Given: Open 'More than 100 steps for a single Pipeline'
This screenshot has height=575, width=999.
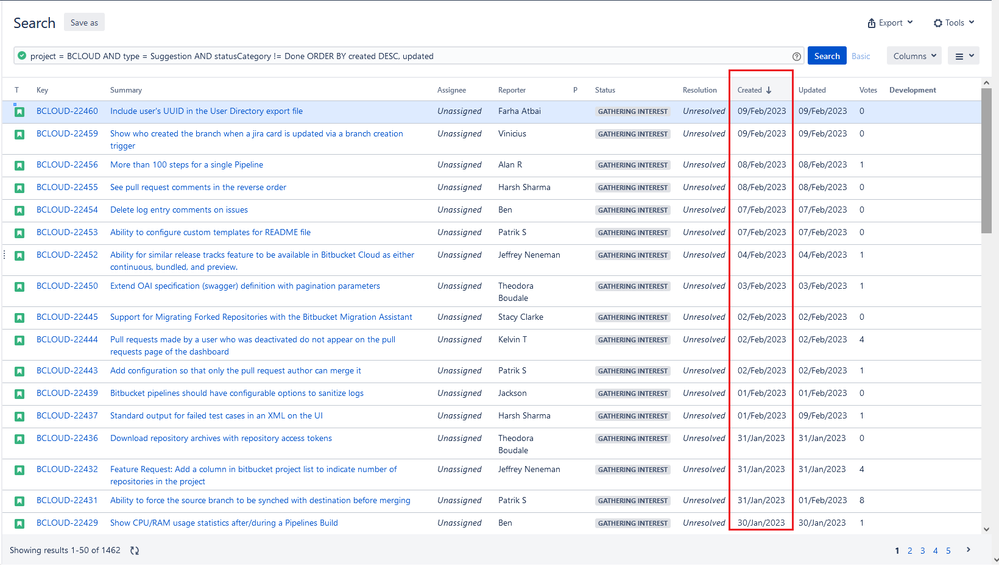Looking at the screenshot, I should click(186, 164).
